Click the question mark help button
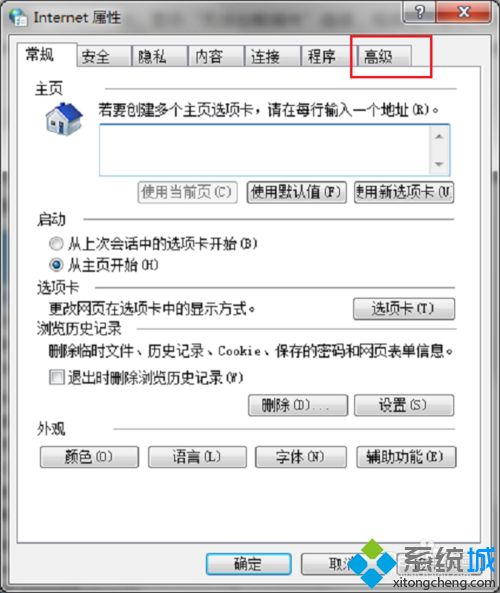Screen dimensions: 500x593 click(x=419, y=13)
